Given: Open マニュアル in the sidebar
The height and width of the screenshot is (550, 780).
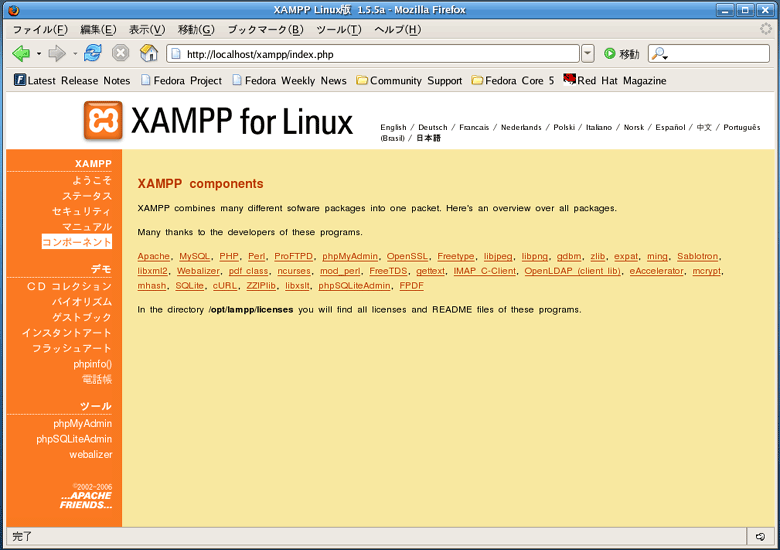Looking at the screenshot, I should coord(87,227).
